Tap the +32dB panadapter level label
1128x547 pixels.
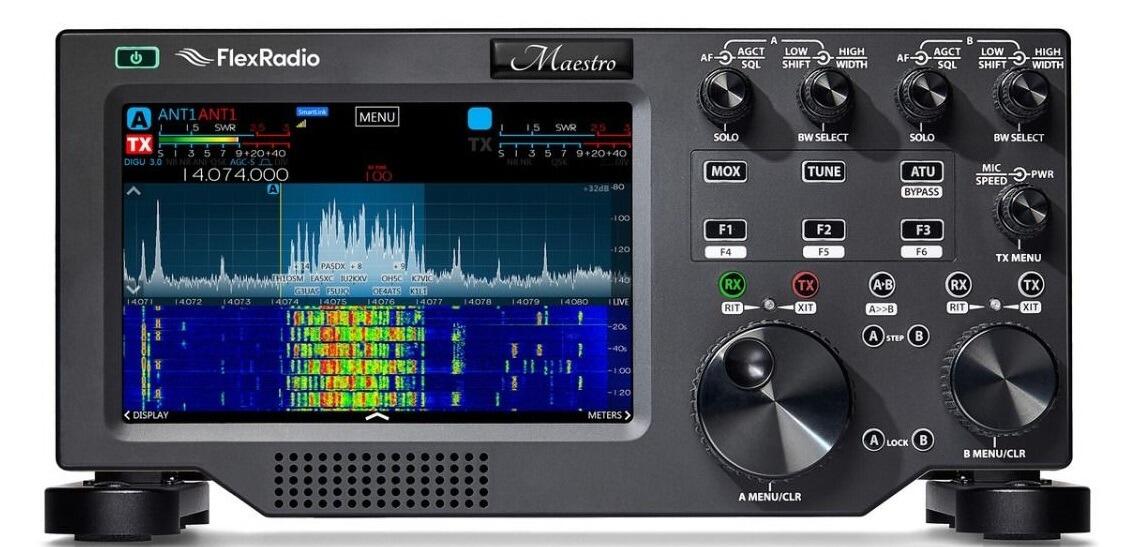tap(596, 189)
